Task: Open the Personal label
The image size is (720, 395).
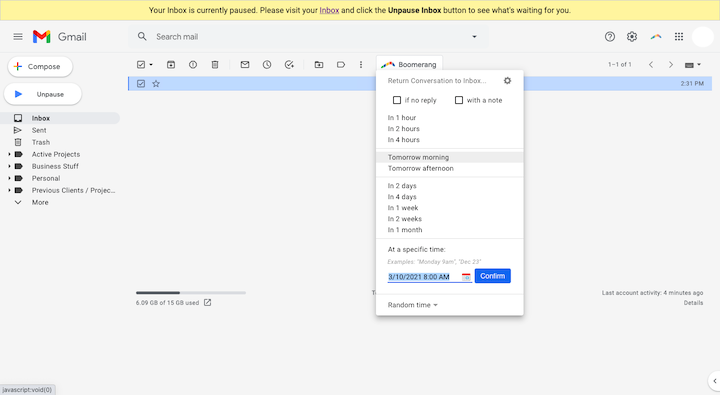Action: pyautogui.click(x=46, y=178)
